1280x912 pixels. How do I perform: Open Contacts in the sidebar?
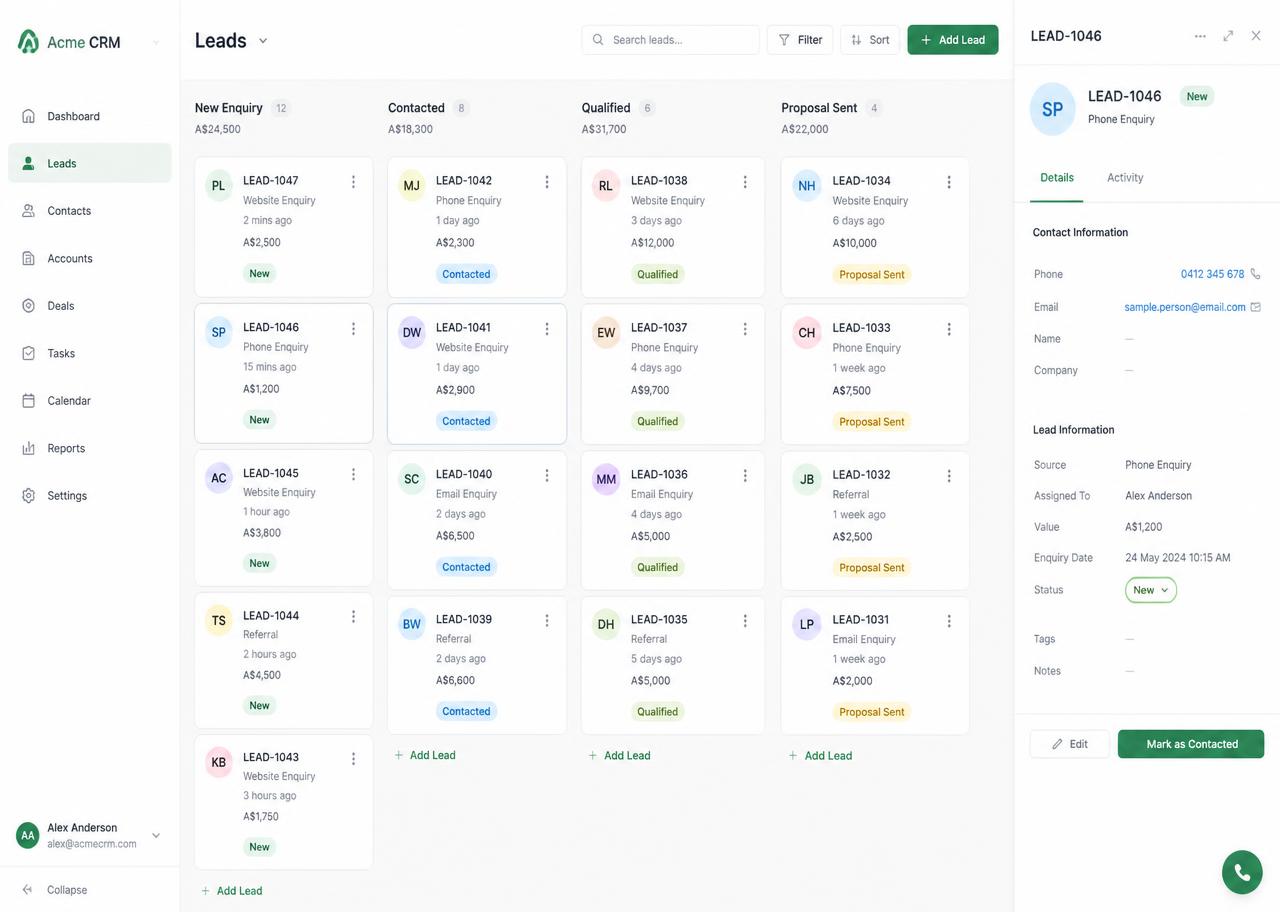tap(89, 211)
